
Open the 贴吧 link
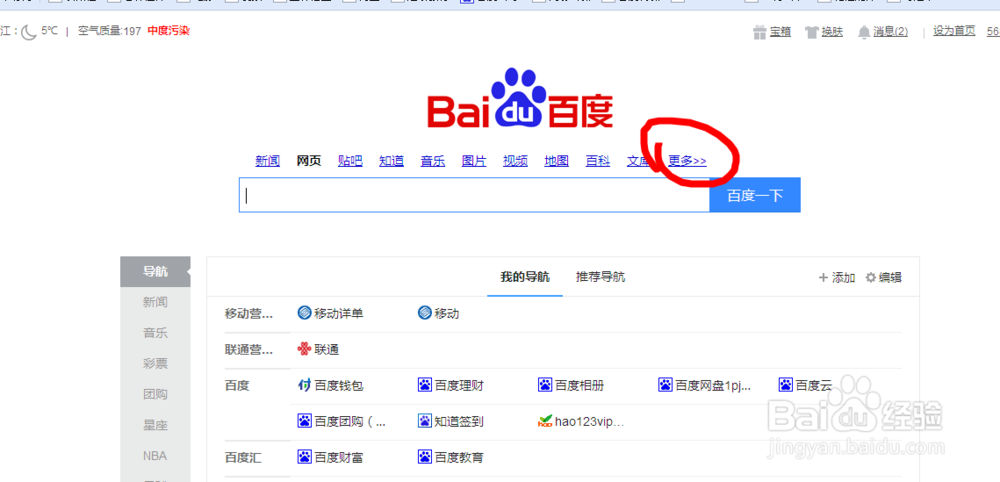(350, 161)
